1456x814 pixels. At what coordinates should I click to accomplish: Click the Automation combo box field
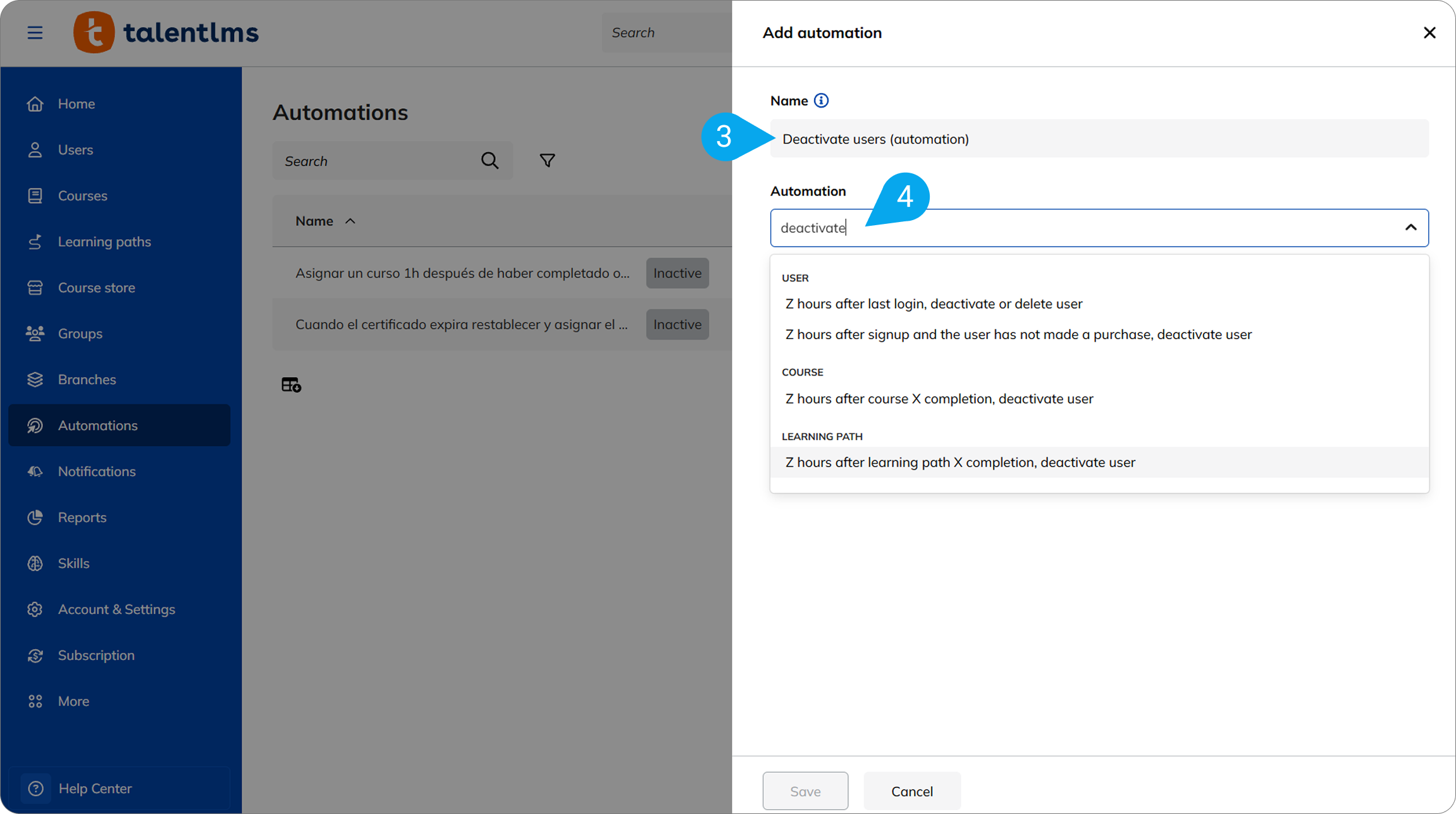point(1099,228)
